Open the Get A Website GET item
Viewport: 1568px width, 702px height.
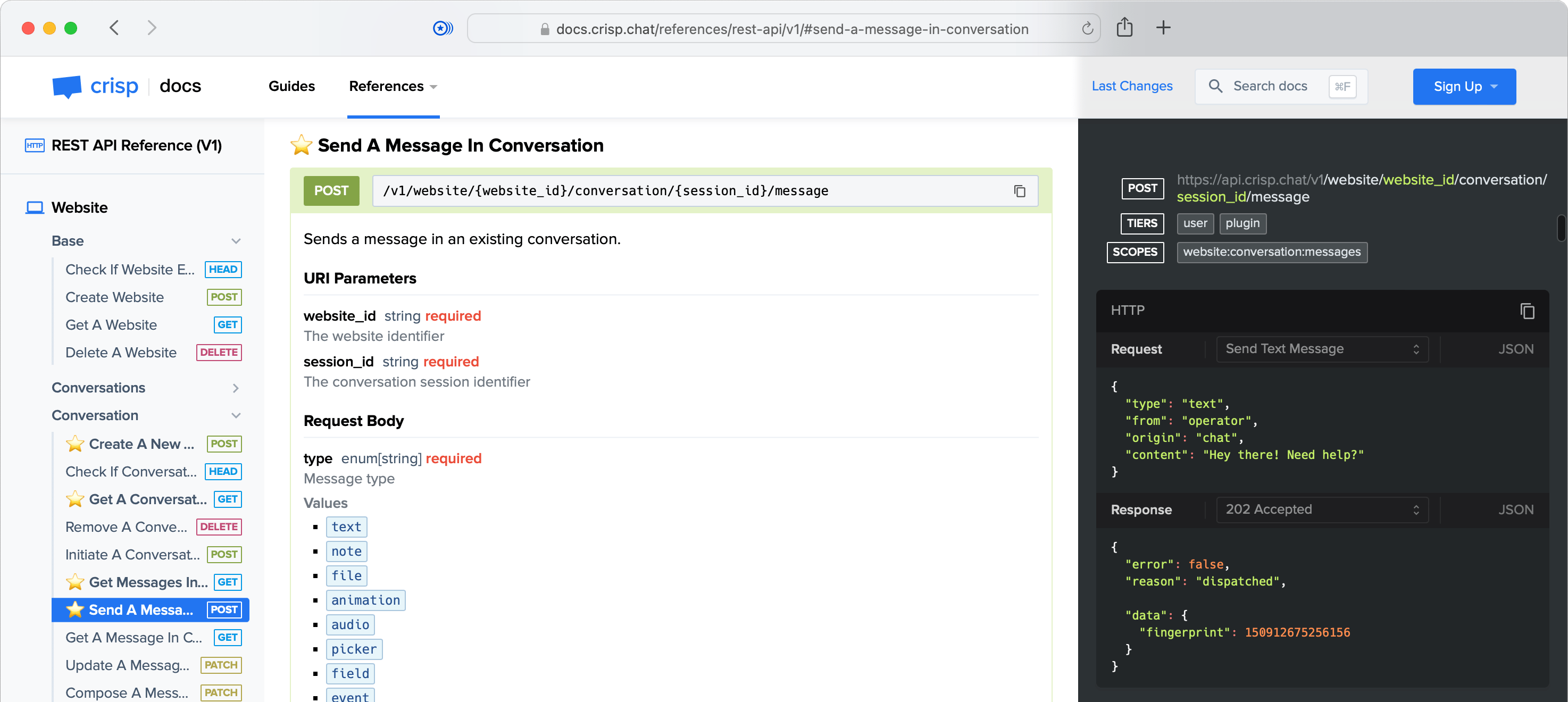pos(153,325)
